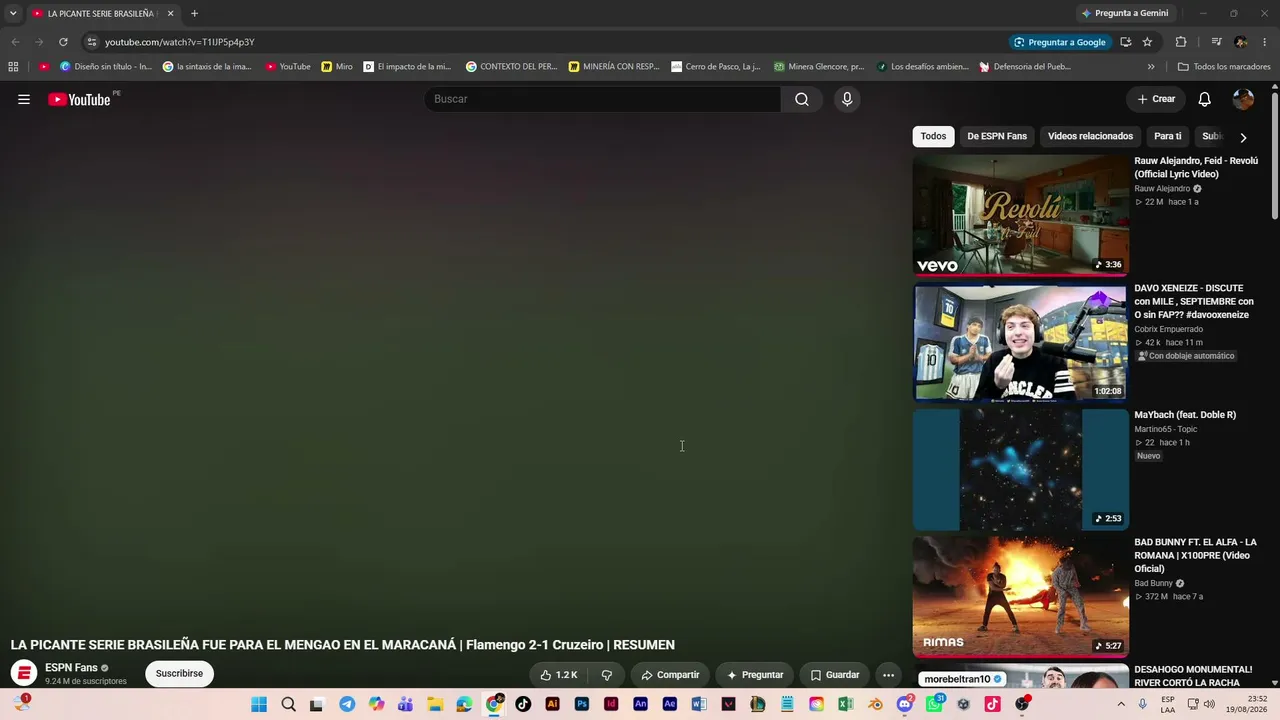Open the Cobrix Empuerrado channel link

(x=1169, y=329)
